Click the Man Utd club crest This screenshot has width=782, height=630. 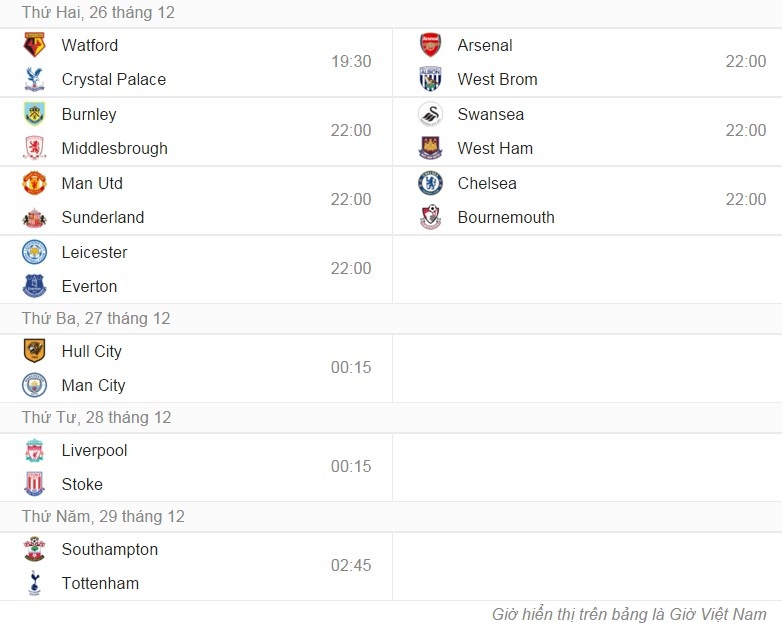34,183
